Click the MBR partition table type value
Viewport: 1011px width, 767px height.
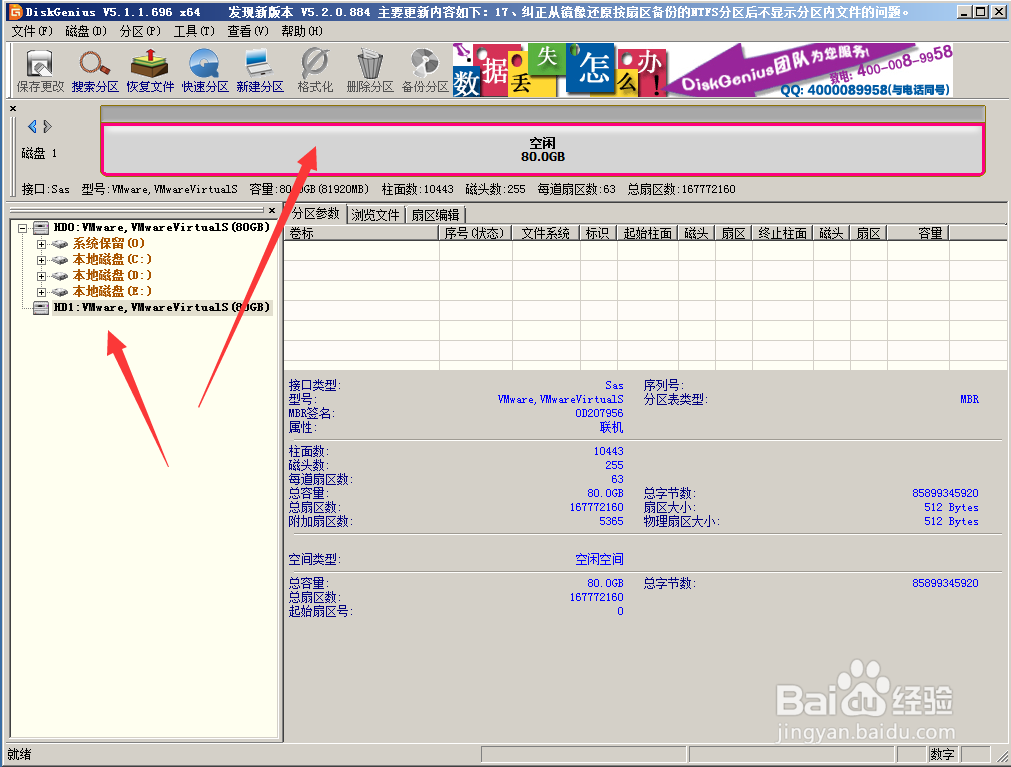[969, 400]
